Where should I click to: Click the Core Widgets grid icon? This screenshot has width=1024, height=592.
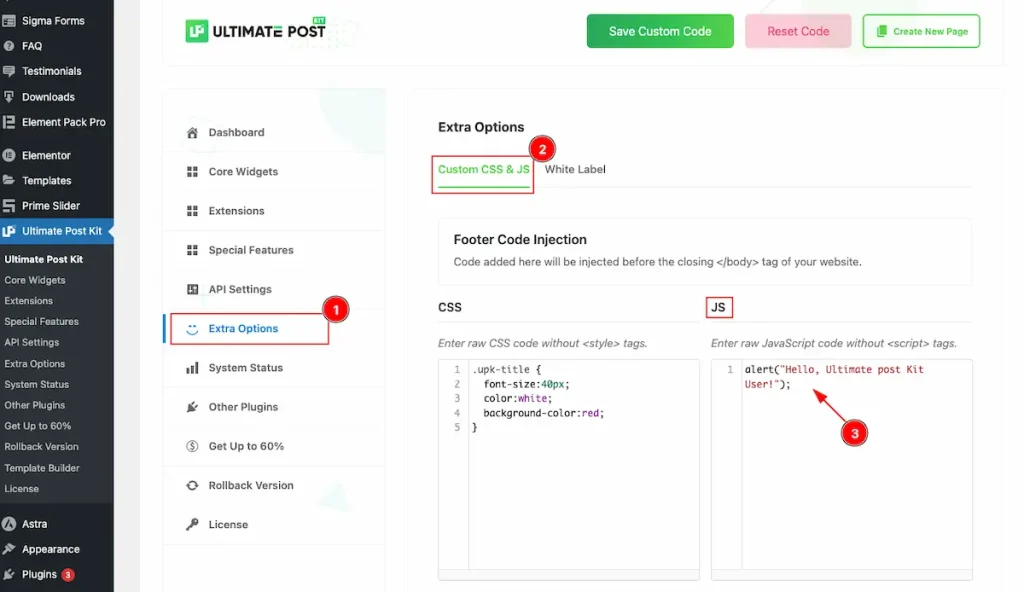(192, 172)
